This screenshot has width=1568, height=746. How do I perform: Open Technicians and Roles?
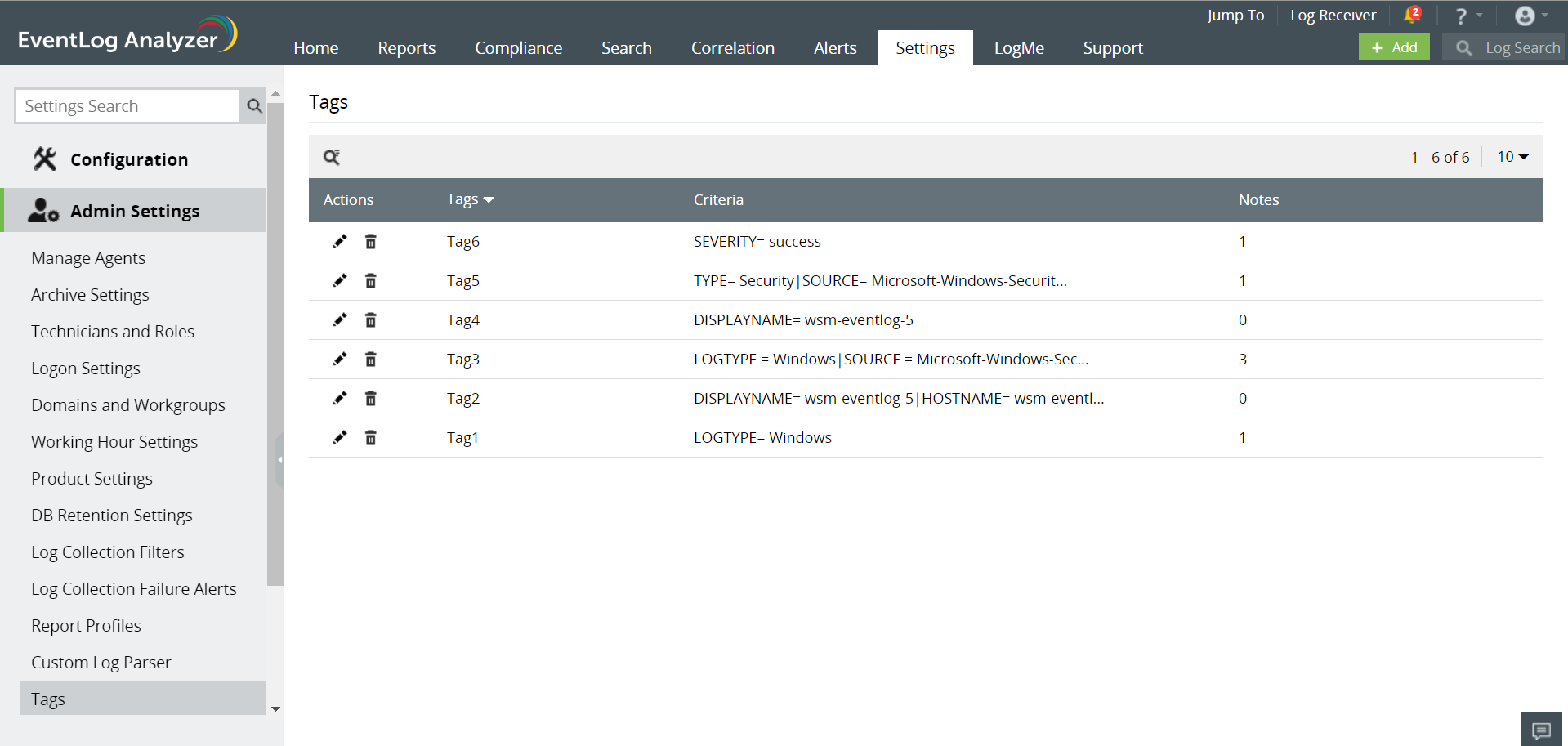point(113,332)
